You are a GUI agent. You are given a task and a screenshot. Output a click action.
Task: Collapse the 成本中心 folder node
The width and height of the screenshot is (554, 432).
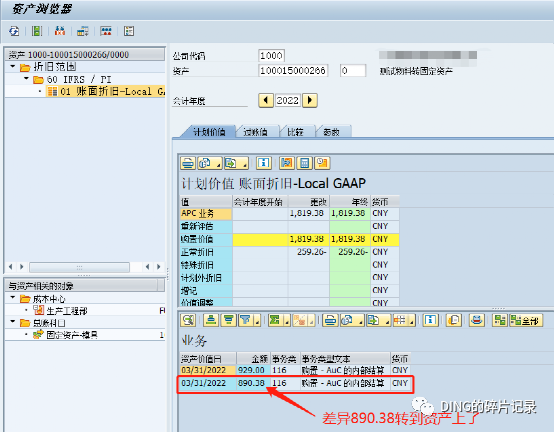(13, 298)
